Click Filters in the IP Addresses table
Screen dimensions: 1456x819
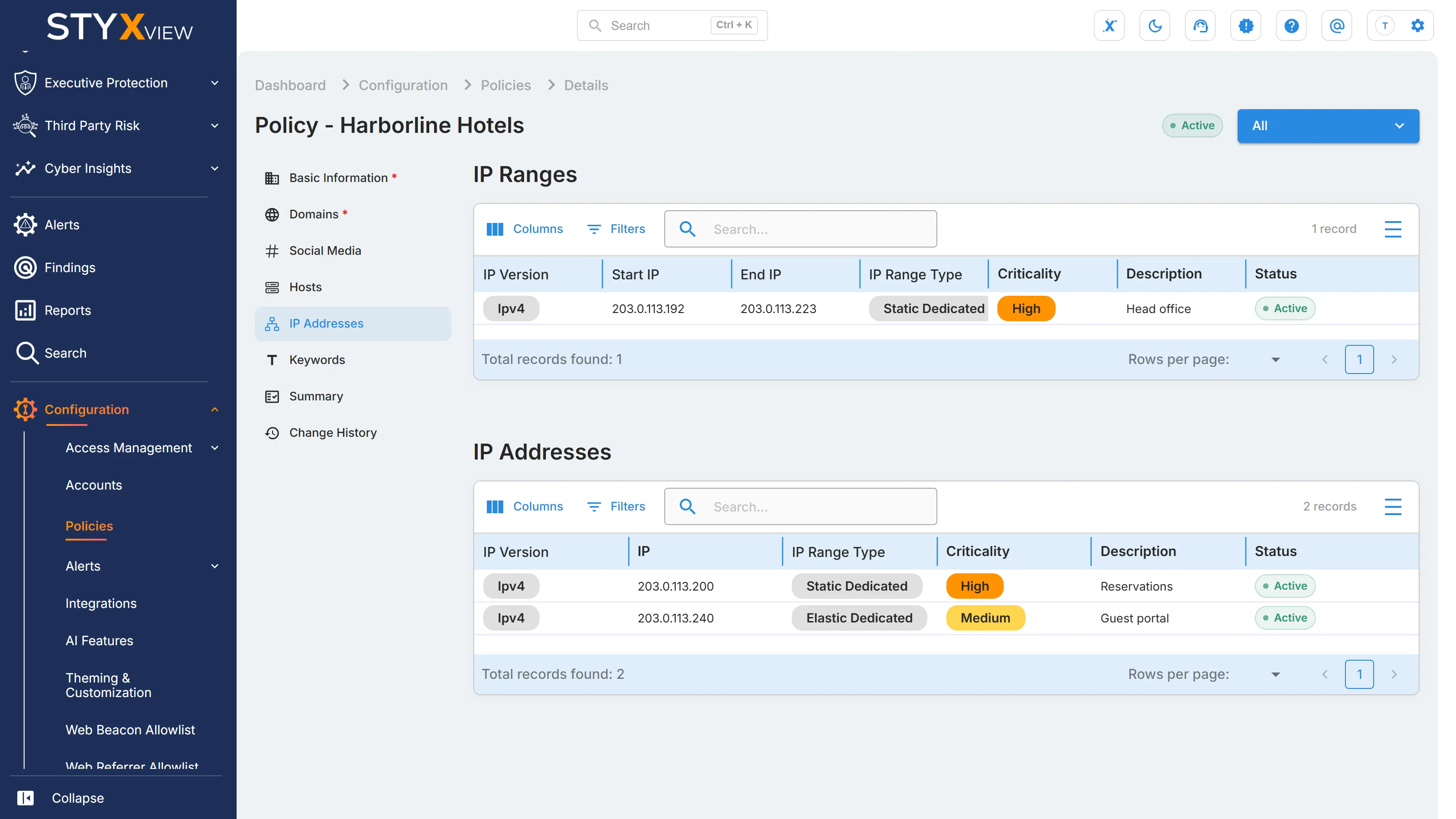click(x=616, y=506)
